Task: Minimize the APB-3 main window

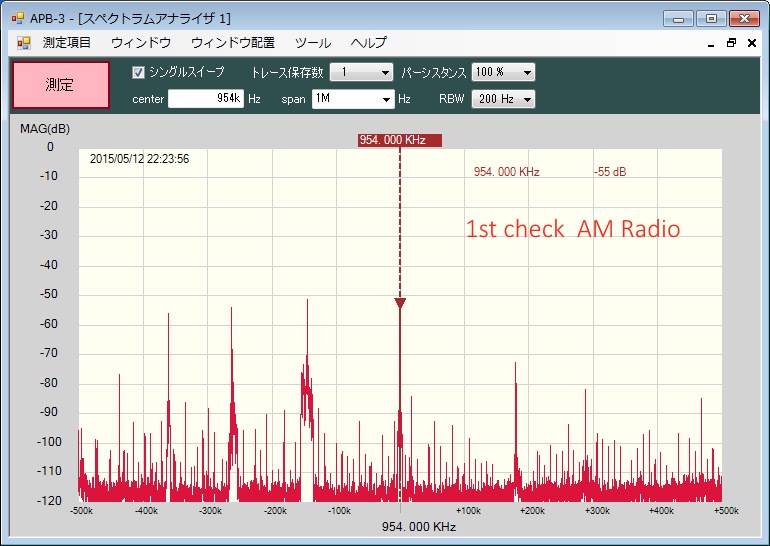Action: pyautogui.click(x=678, y=19)
